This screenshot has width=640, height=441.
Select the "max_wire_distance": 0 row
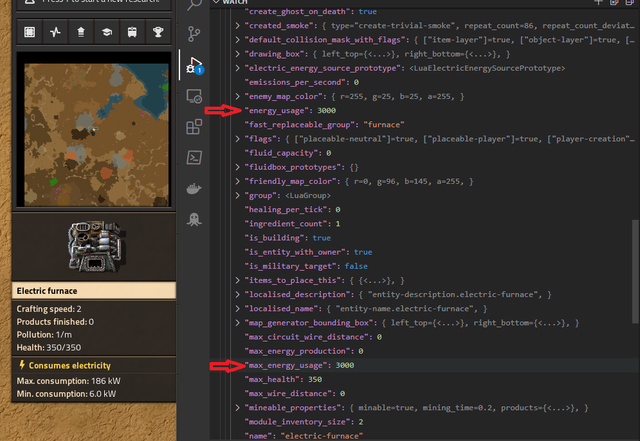[x=424, y=394]
